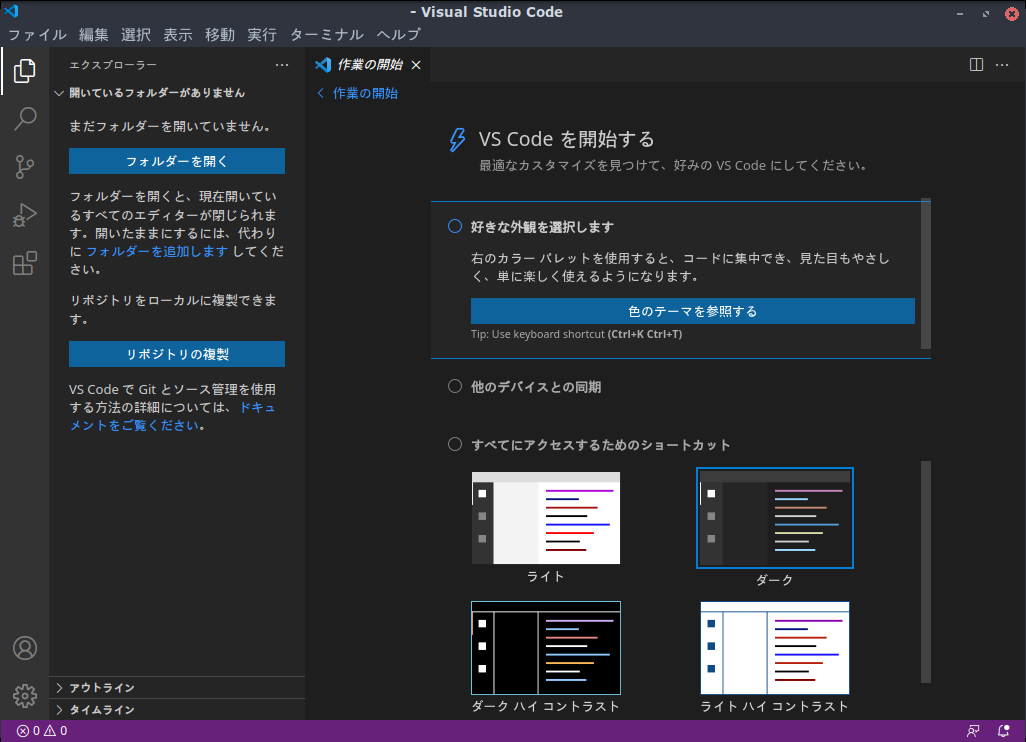This screenshot has width=1026, height=742.
Task: Open the Explorer view in activity bar
Action: (x=24, y=71)
